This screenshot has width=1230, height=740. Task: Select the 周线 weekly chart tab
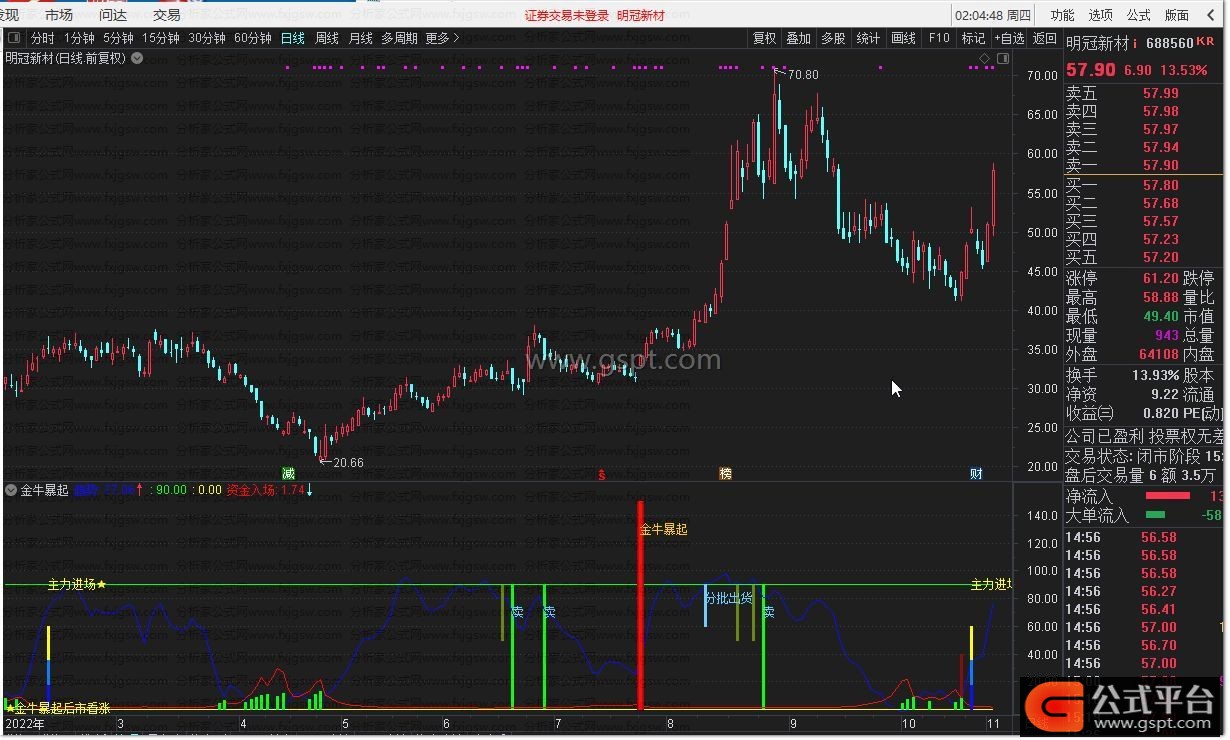[x=327, y=38]
